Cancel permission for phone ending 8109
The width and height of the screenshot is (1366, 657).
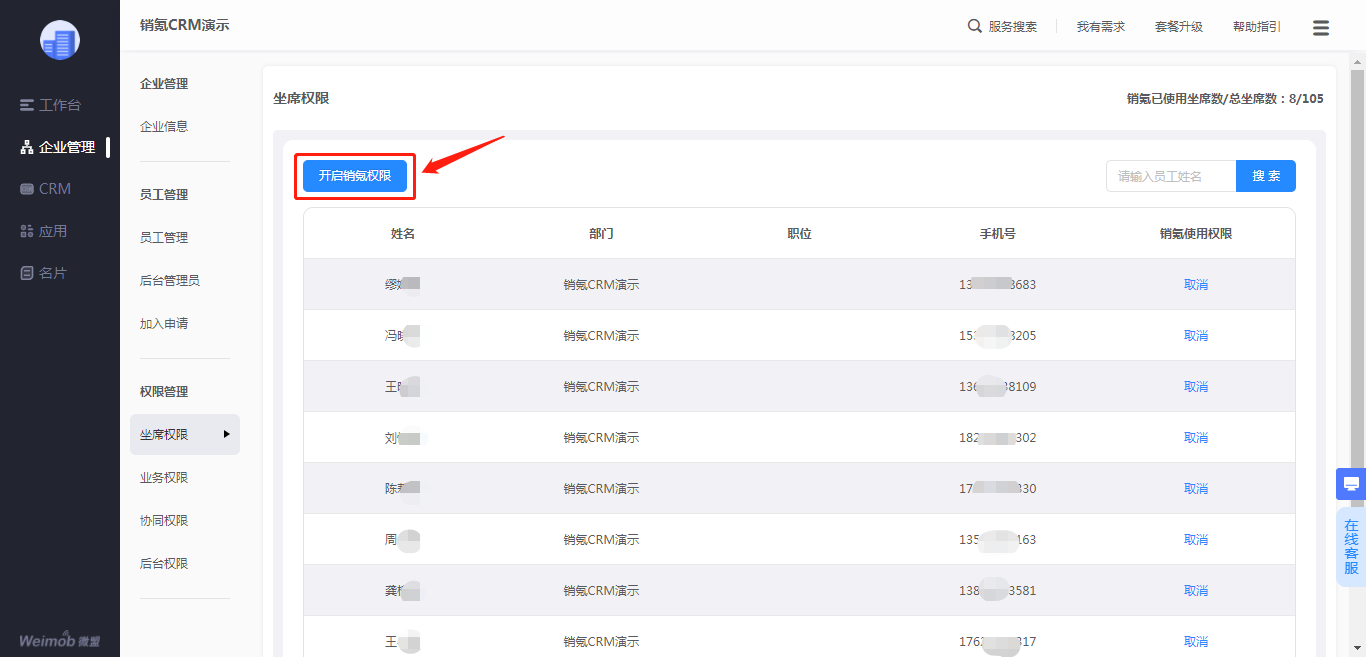(1196, 387)
